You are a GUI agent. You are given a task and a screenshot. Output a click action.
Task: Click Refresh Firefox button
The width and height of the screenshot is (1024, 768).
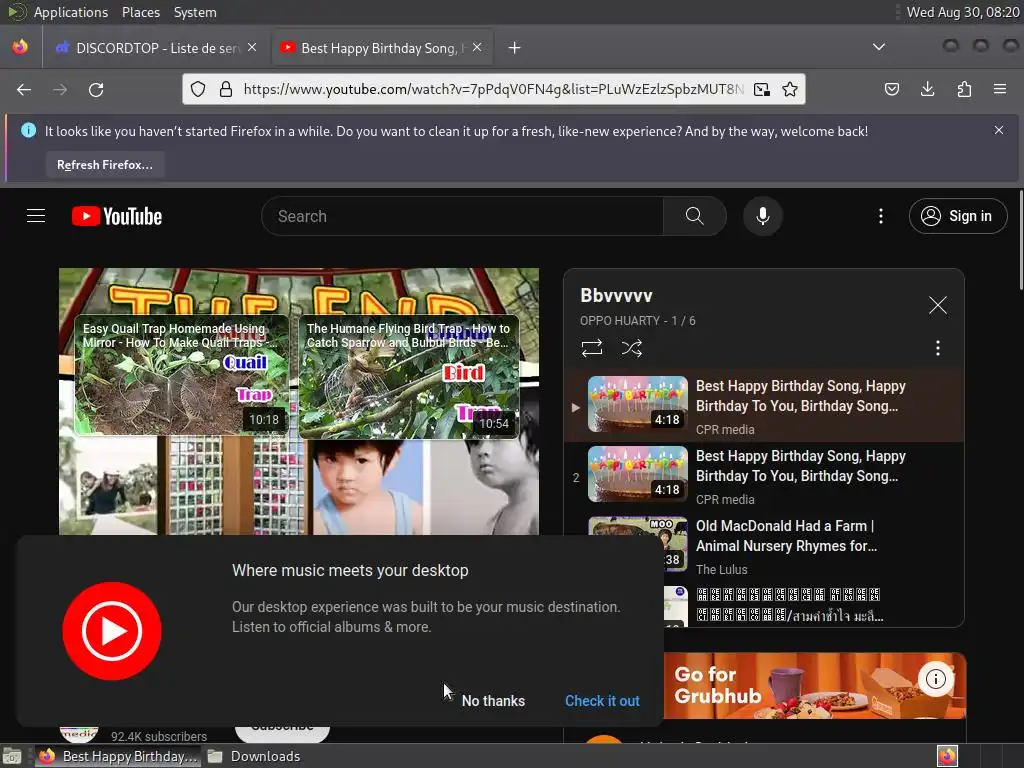click(x=104, y=165)
